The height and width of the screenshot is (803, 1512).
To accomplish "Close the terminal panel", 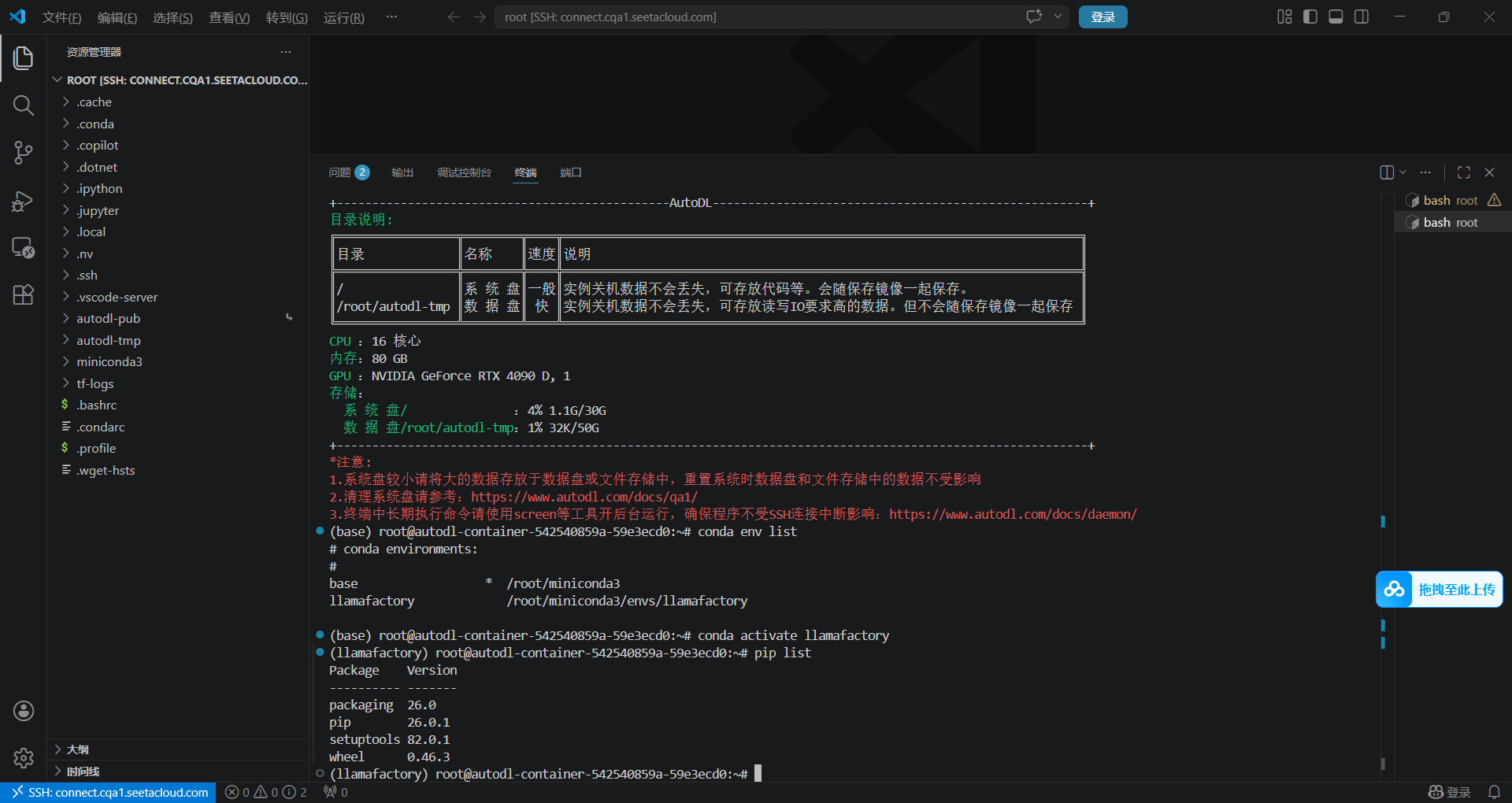I will click(x=1489, y=172).
